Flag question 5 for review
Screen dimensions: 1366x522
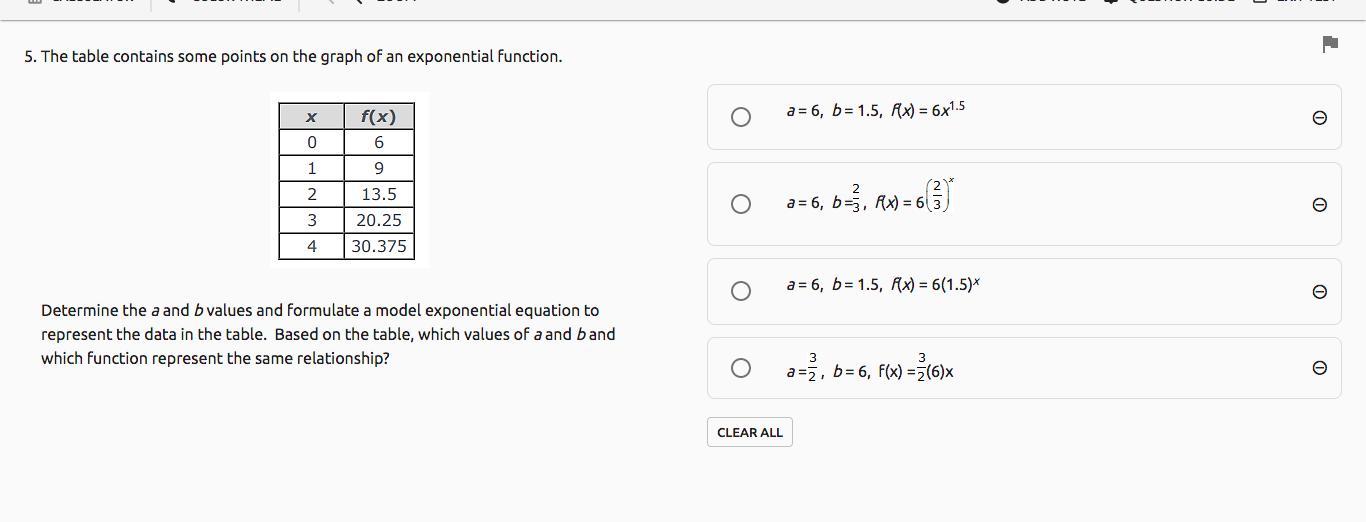click(x=1330, y=44)
